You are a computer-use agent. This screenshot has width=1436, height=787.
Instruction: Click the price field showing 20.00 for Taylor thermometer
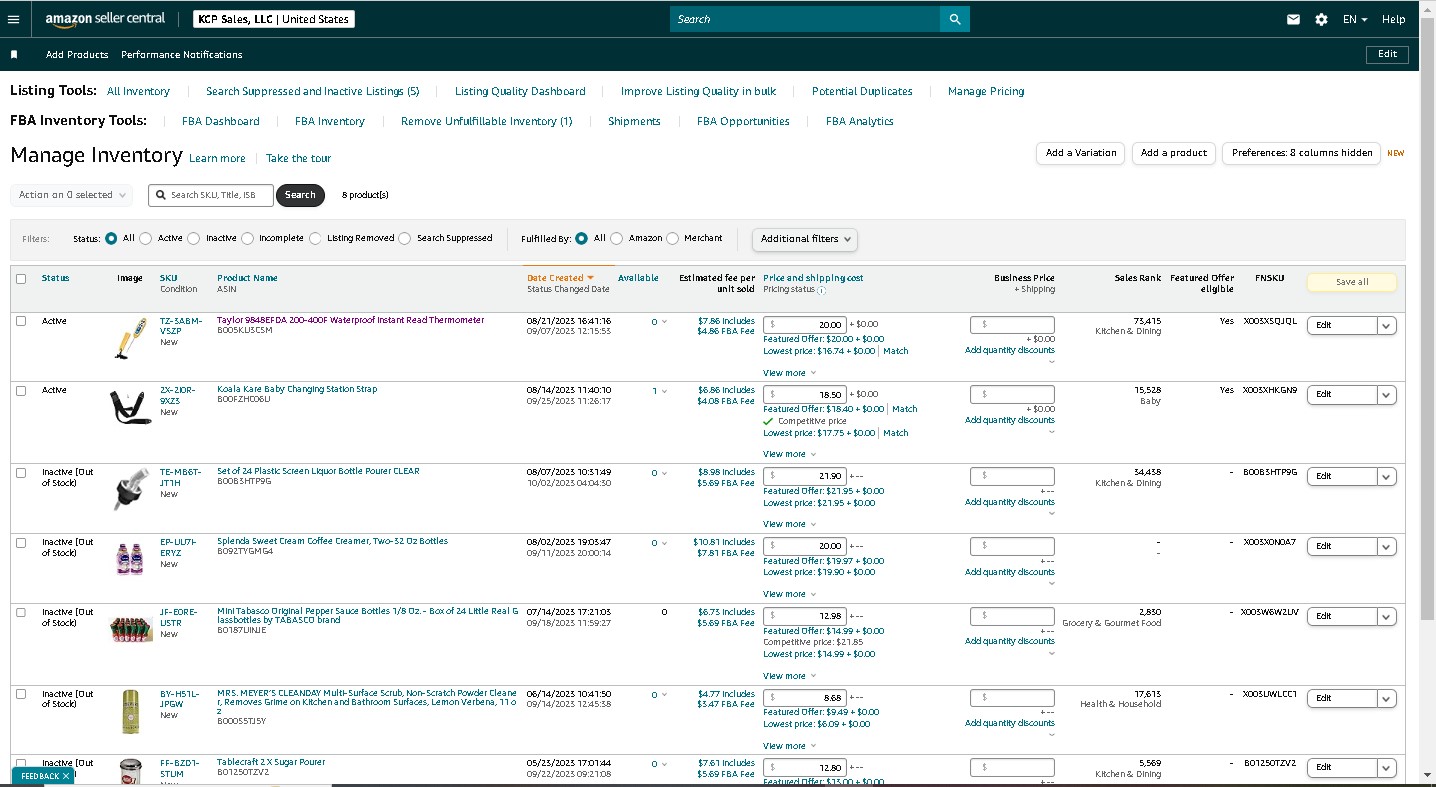coord(805,325)
